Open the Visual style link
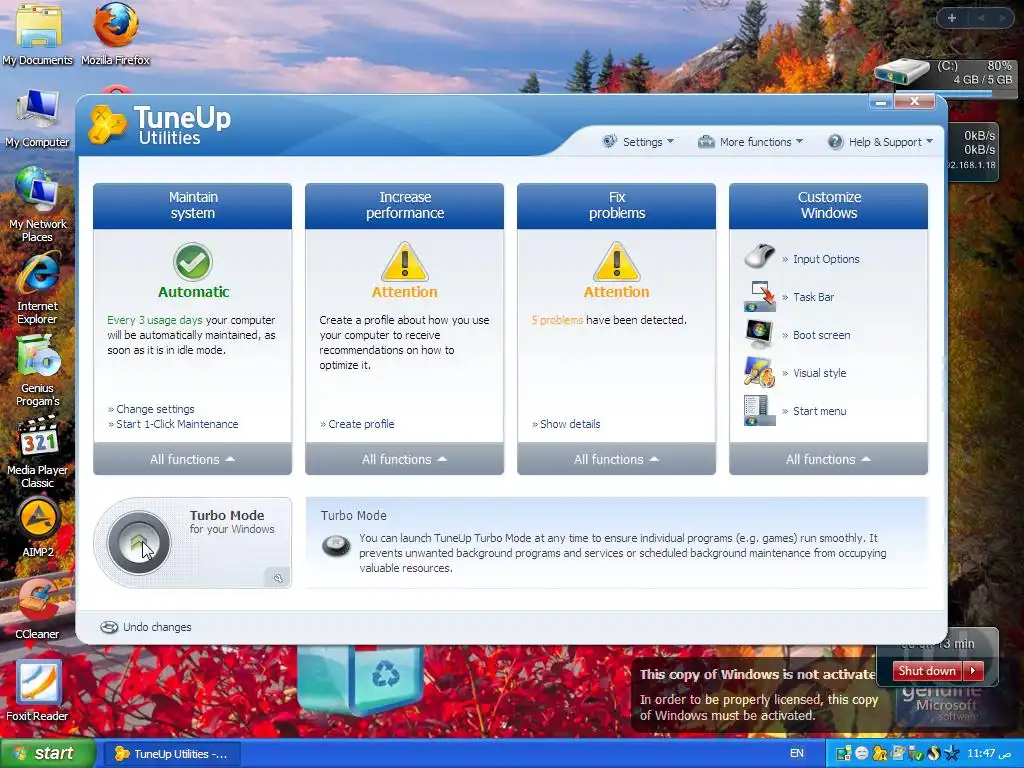The width and height of the screenshot is (1024, 768). pos(820,373)
